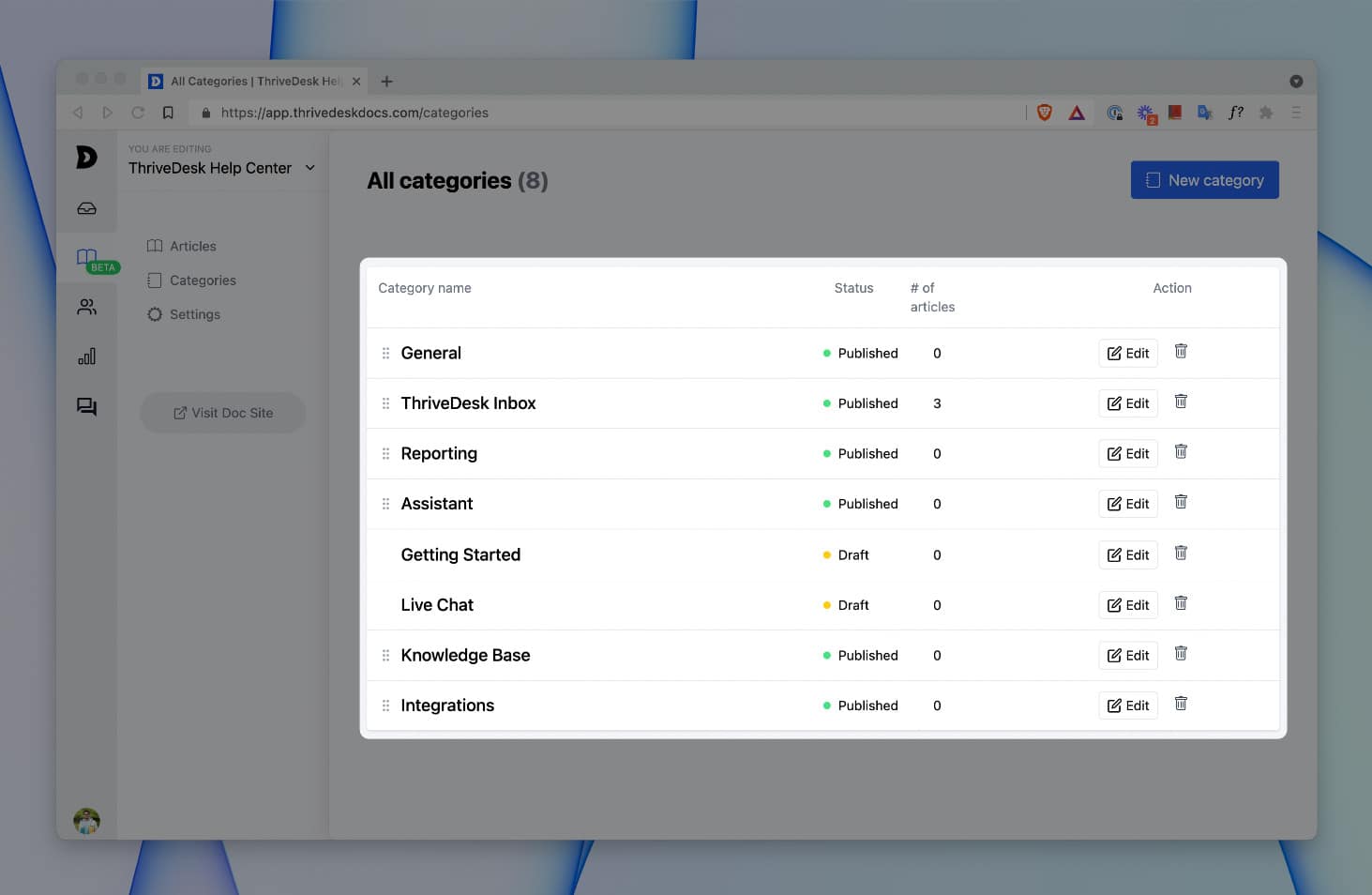Image resolution: width=1372 pixels, height=895 pixels.
Task: Click the browser forward arrow
Action: [x=108, y=113]
